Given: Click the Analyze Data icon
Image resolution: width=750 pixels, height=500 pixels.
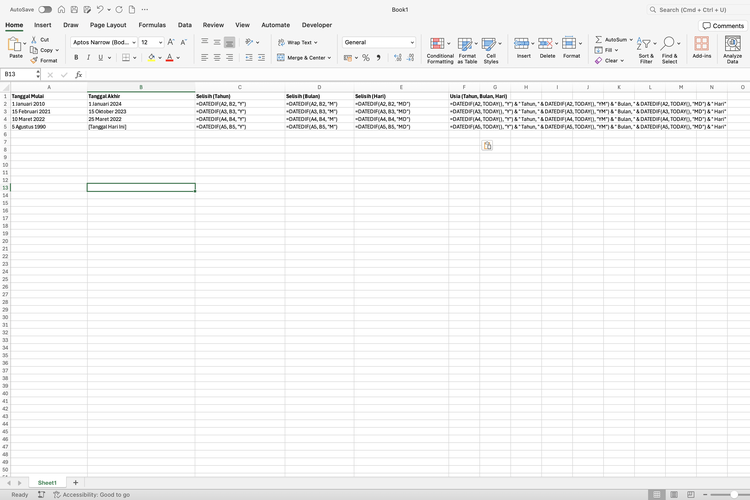Looking at the screenshot, I should point(732,44).
